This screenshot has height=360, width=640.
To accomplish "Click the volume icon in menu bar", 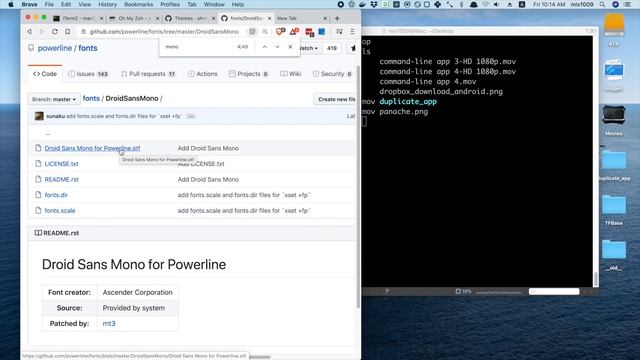I will point(496,4).
